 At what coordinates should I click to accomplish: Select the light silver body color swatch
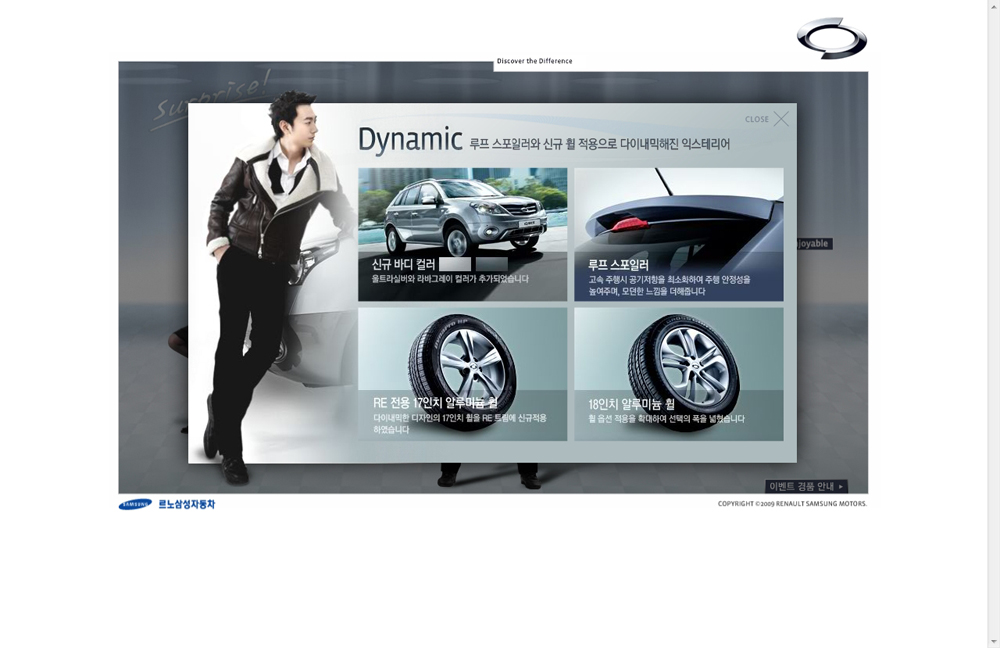(455, 265)
